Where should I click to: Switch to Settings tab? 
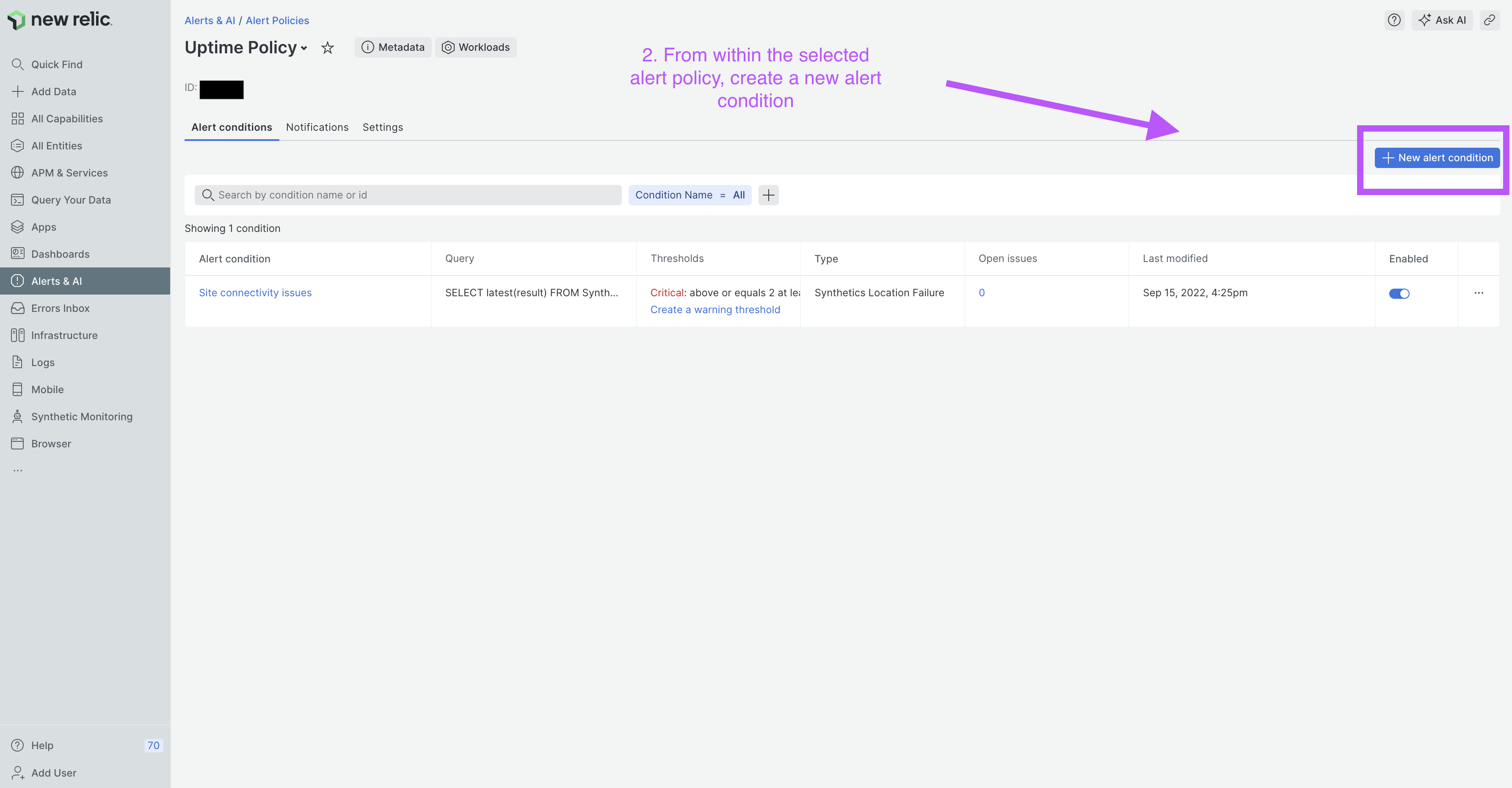coord(383,127)
